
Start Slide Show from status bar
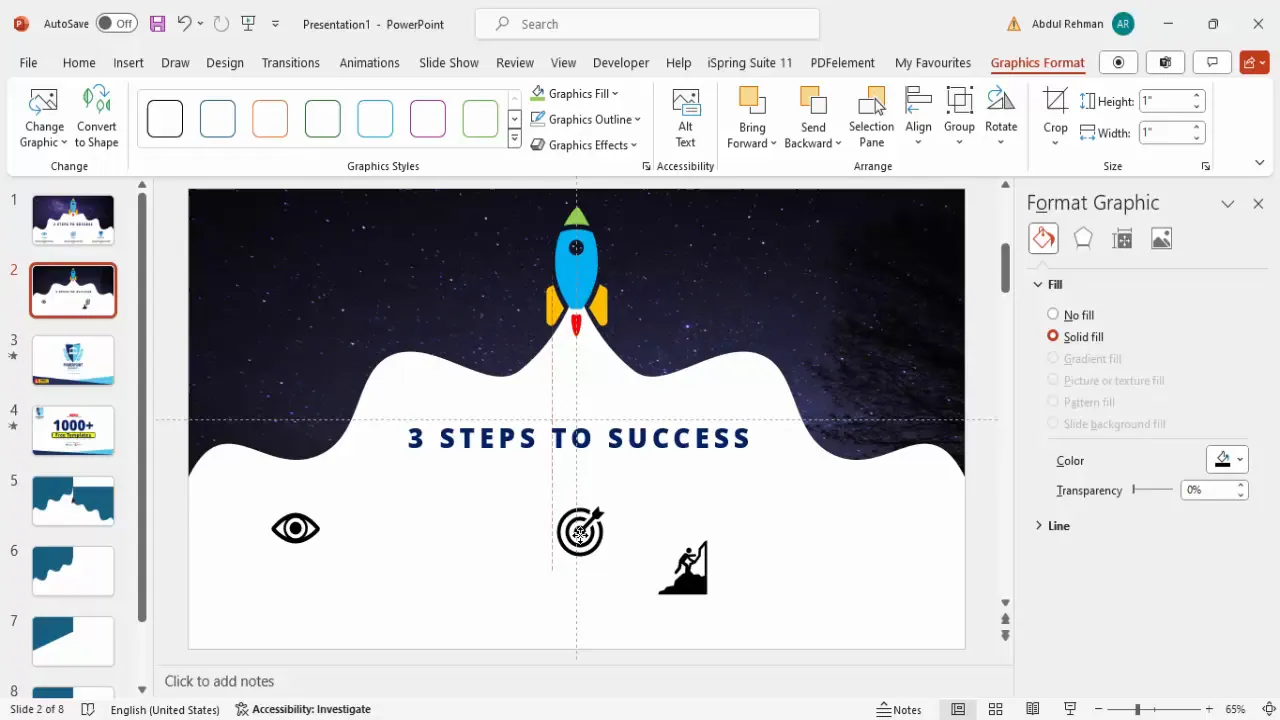point(1070,709)
